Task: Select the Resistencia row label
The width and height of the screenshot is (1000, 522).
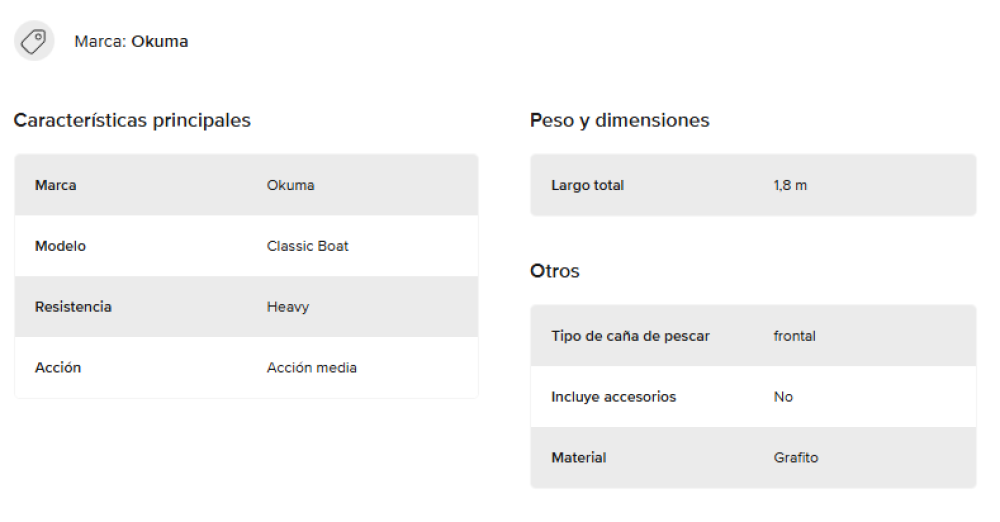Action: (73, 307)
